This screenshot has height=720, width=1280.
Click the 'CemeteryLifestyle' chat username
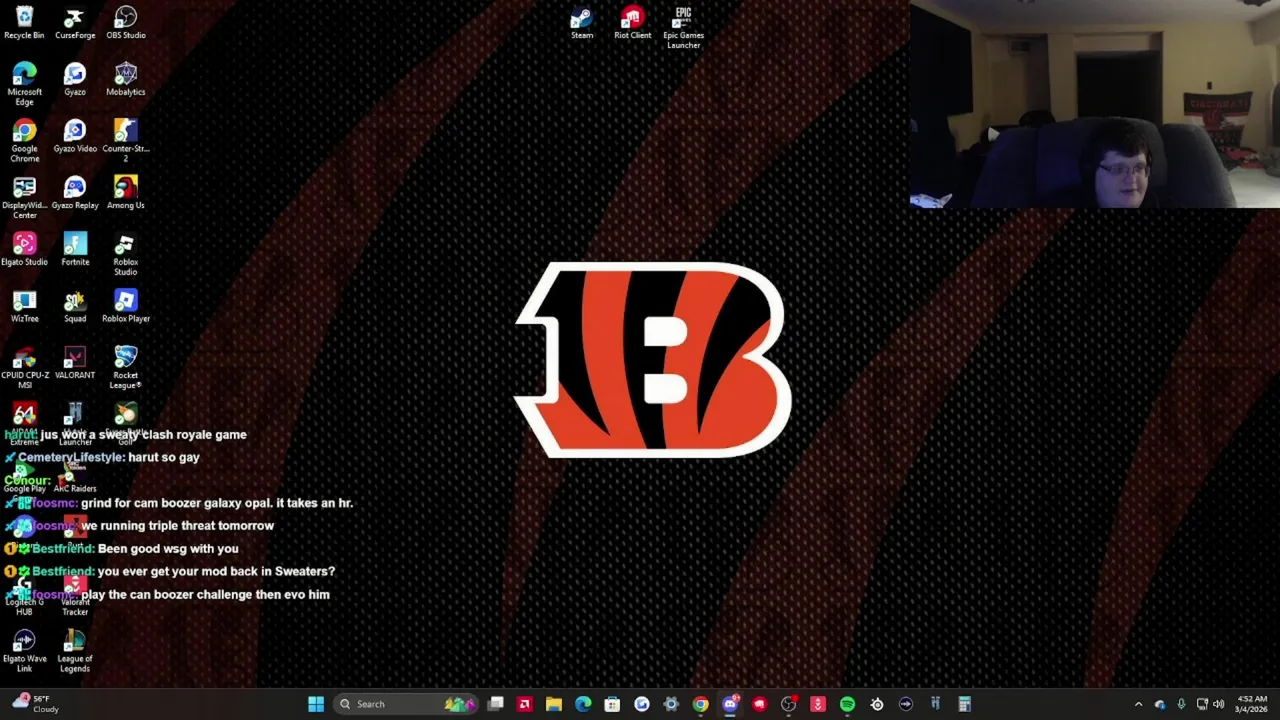tap(71, 457)
